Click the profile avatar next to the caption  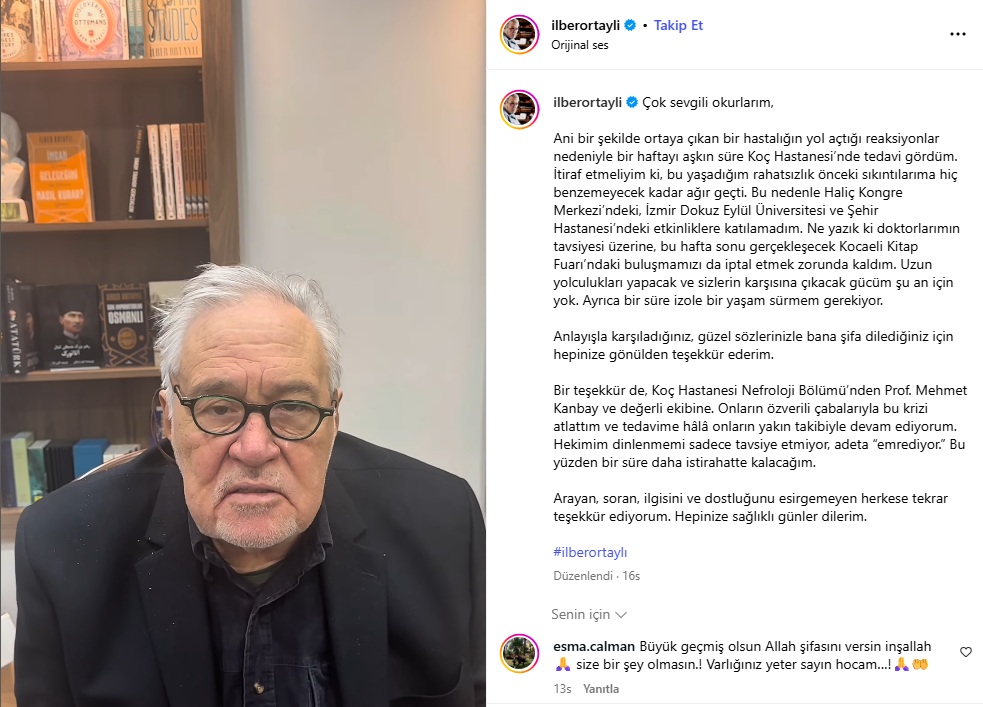pos(519,109)
